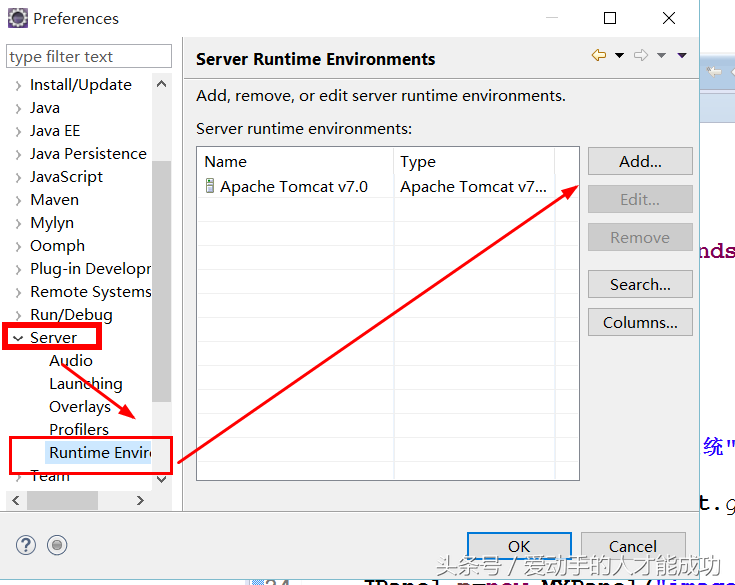The image size is (735, 585).
Task: Click the tree horizontal scroll left arrow
Action: point(16,500)
